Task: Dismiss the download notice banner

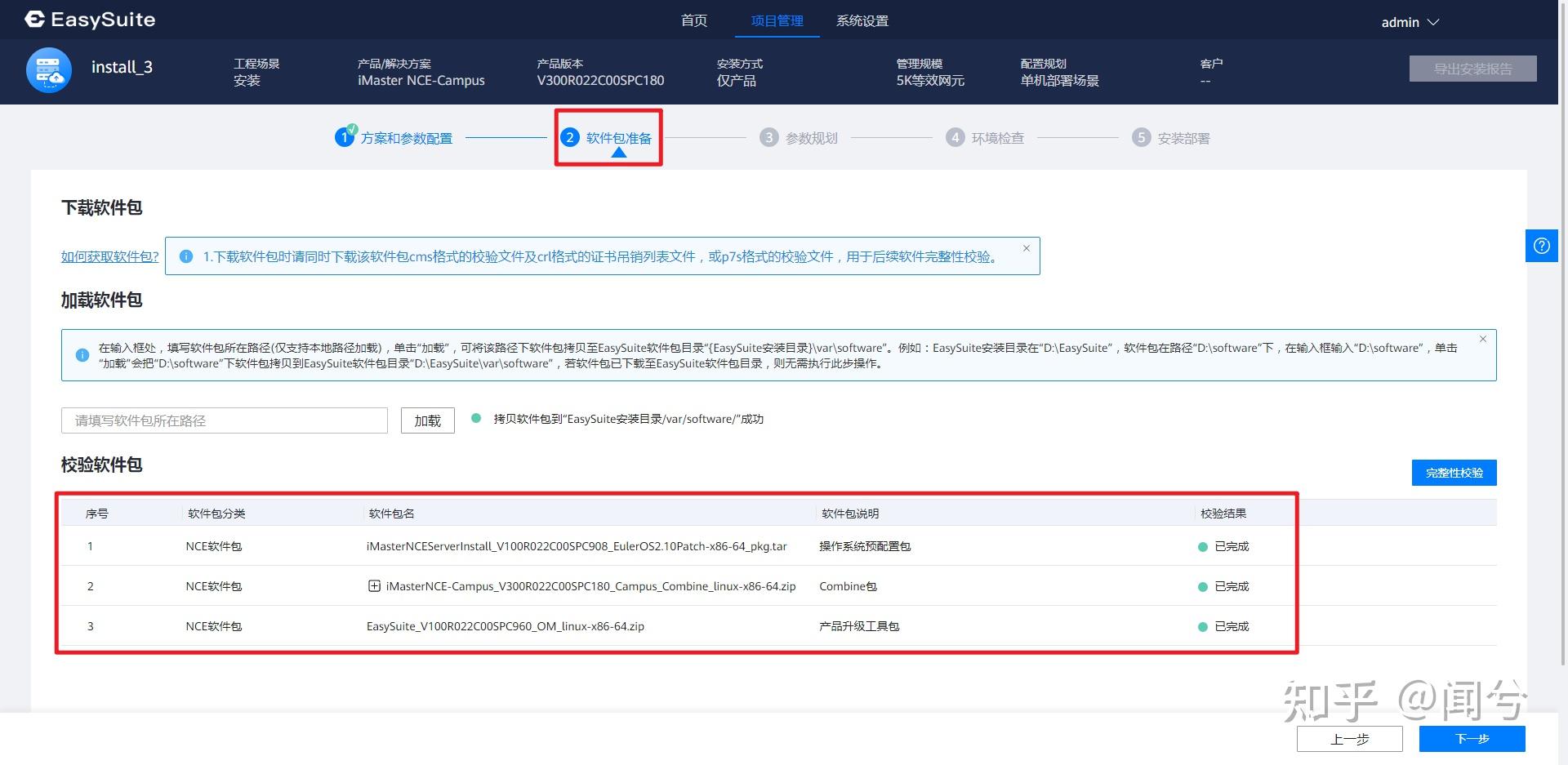Action: click(1026, 247)
